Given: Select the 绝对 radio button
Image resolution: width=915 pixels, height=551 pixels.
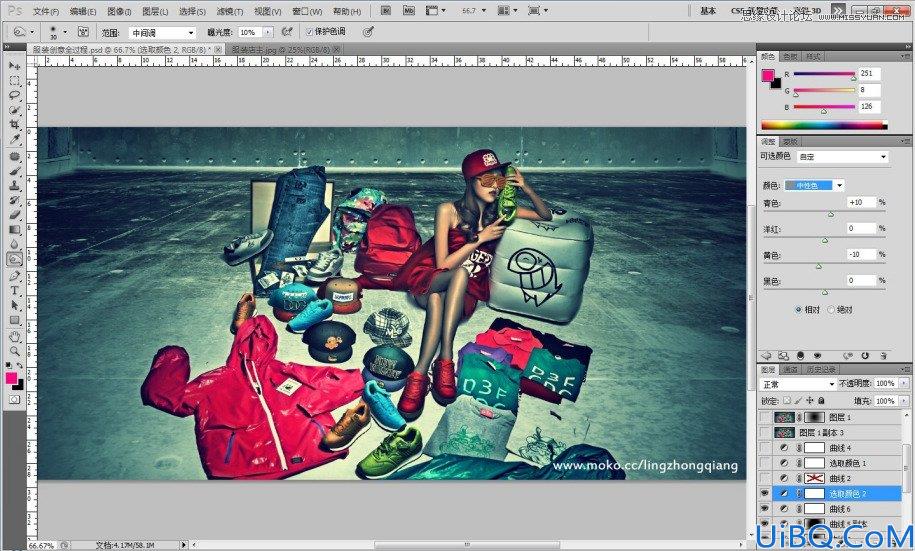Looking at the screenshot, I should 831,310.
